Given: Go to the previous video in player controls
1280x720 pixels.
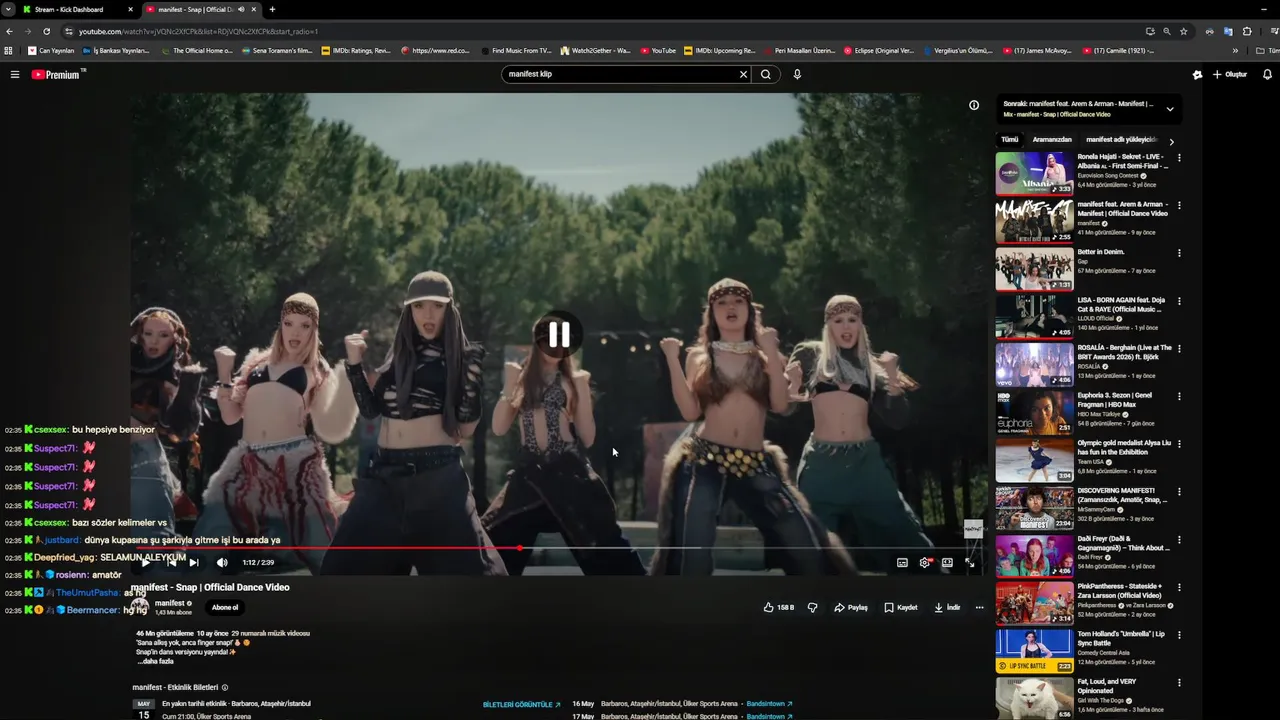Looking at the screenshot, I should [170, 562].
